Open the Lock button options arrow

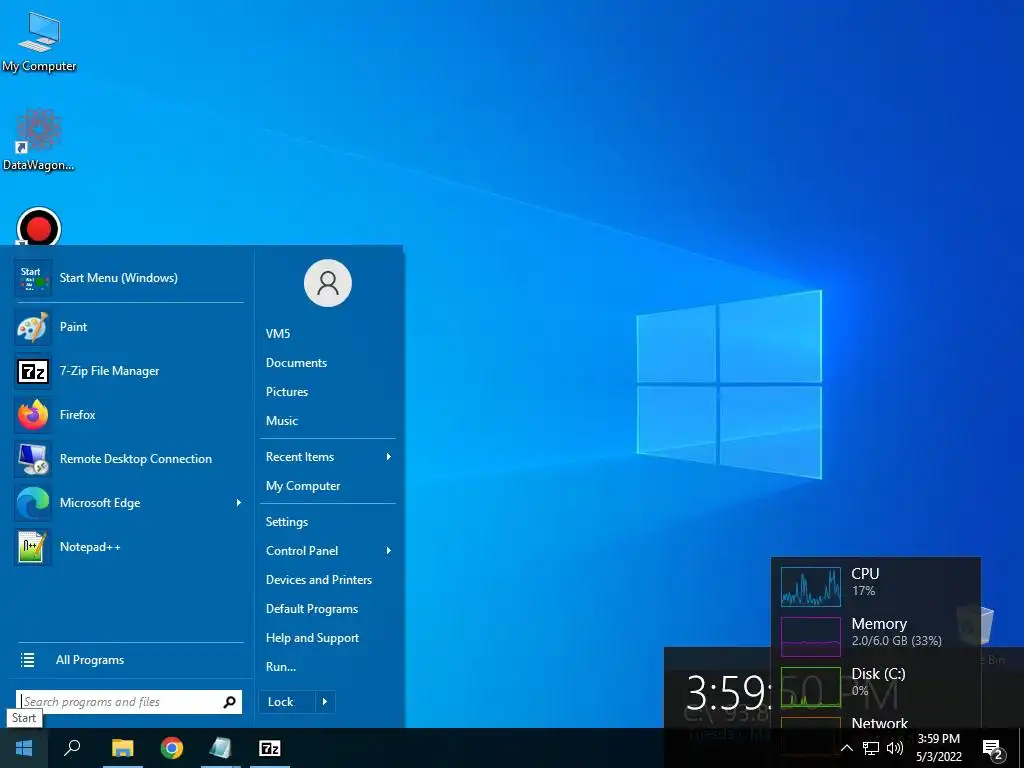[x=325, y=702]
